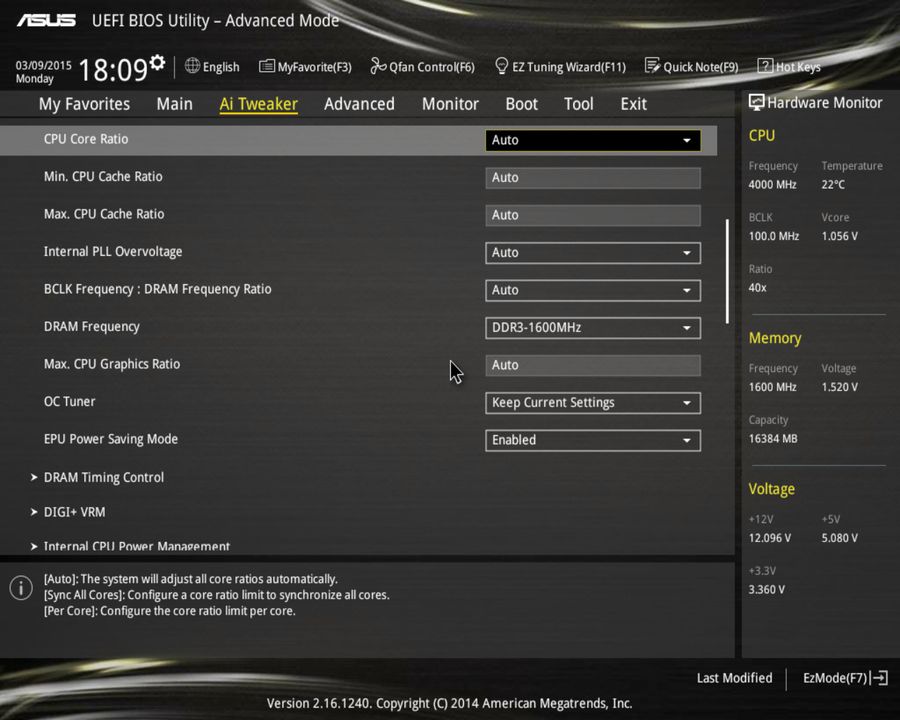
Task: View the Hot Keys reference
Action: 789,66
